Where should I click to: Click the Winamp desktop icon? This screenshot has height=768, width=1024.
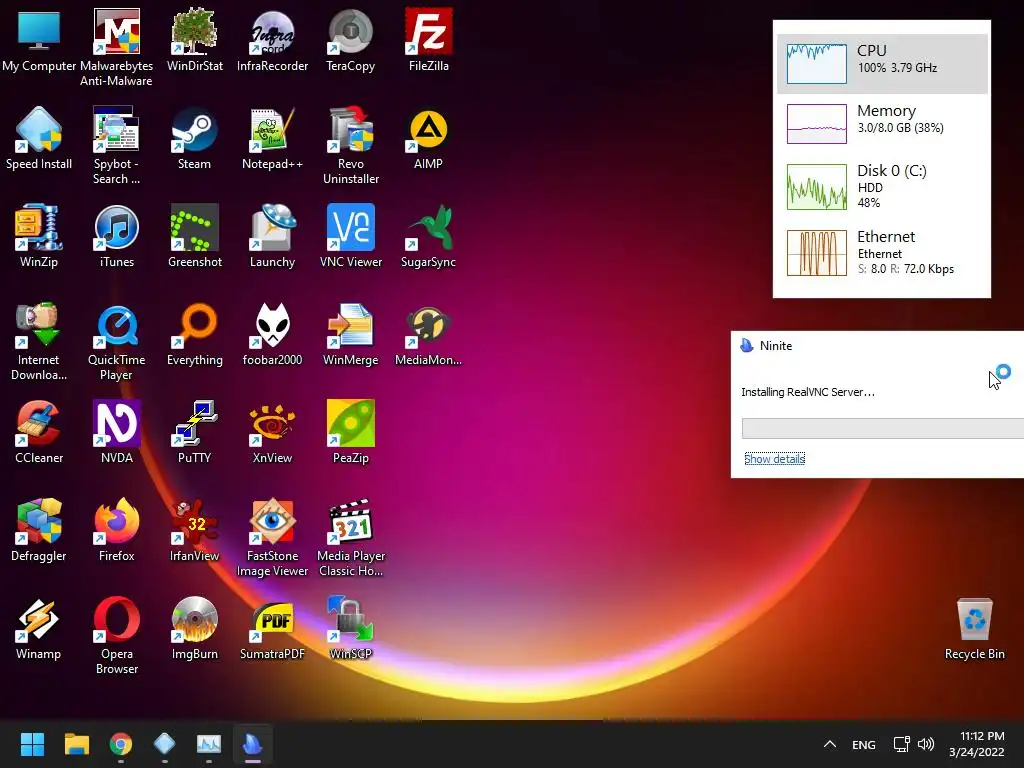point(39,627)
